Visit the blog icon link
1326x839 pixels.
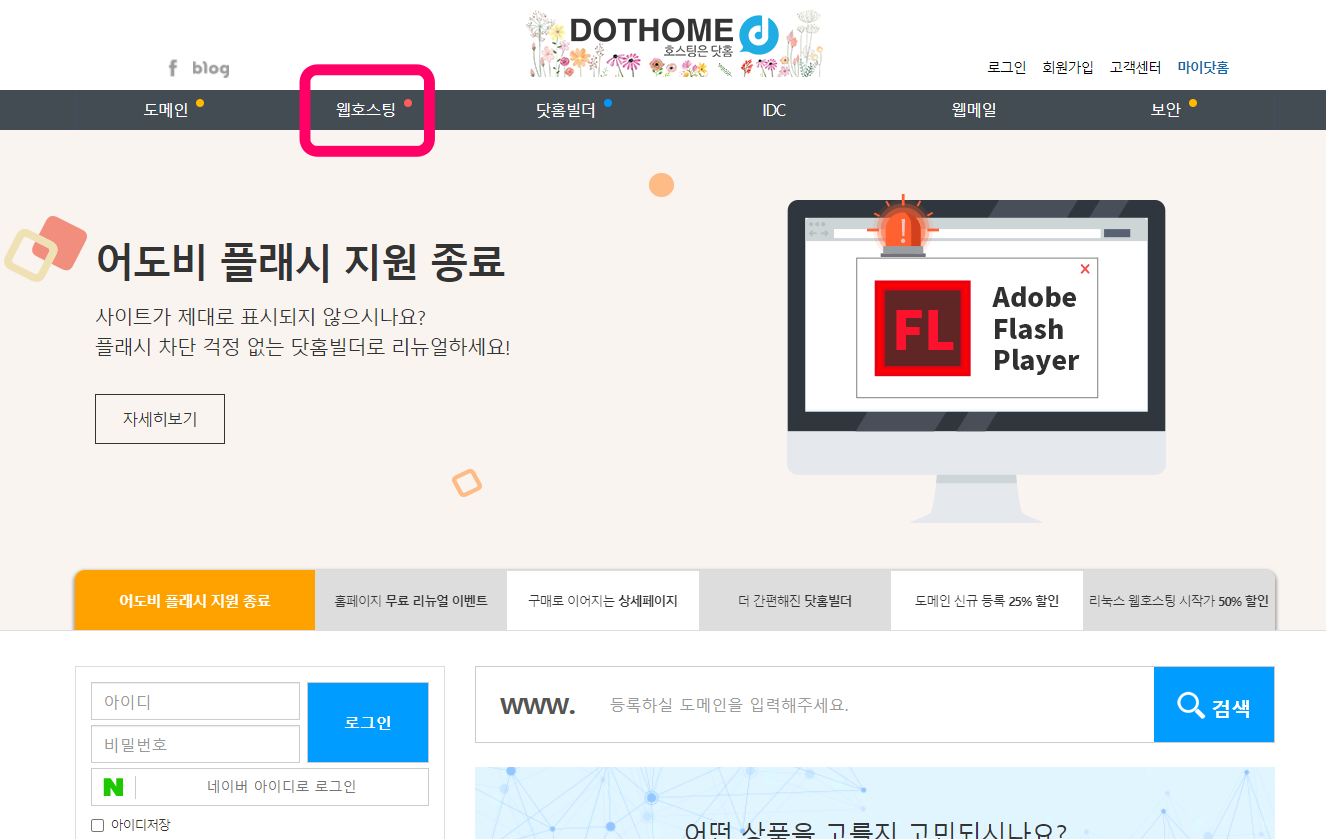tap(211, 68)
